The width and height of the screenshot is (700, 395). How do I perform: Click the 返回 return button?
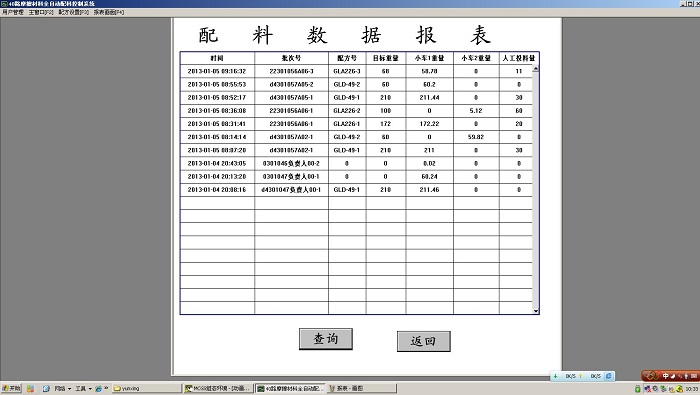coord(423,341)
